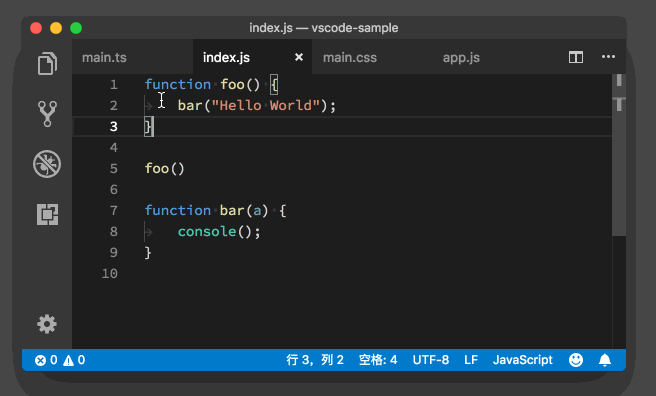Click the indentation setting '空格: 4'
The height and width of the screenshot is (396, 656).
coord(378,360)
